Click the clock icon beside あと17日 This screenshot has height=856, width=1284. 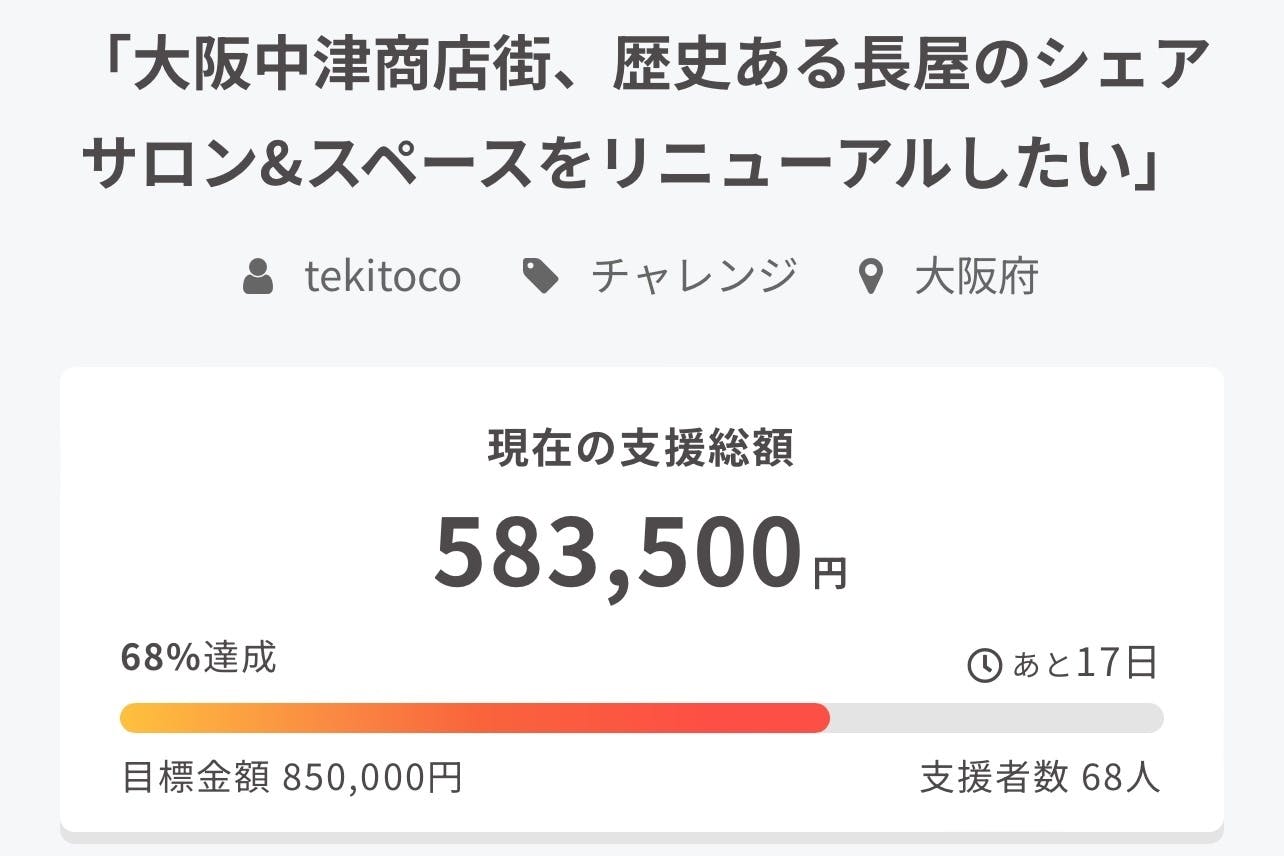(x=985, y=665)
